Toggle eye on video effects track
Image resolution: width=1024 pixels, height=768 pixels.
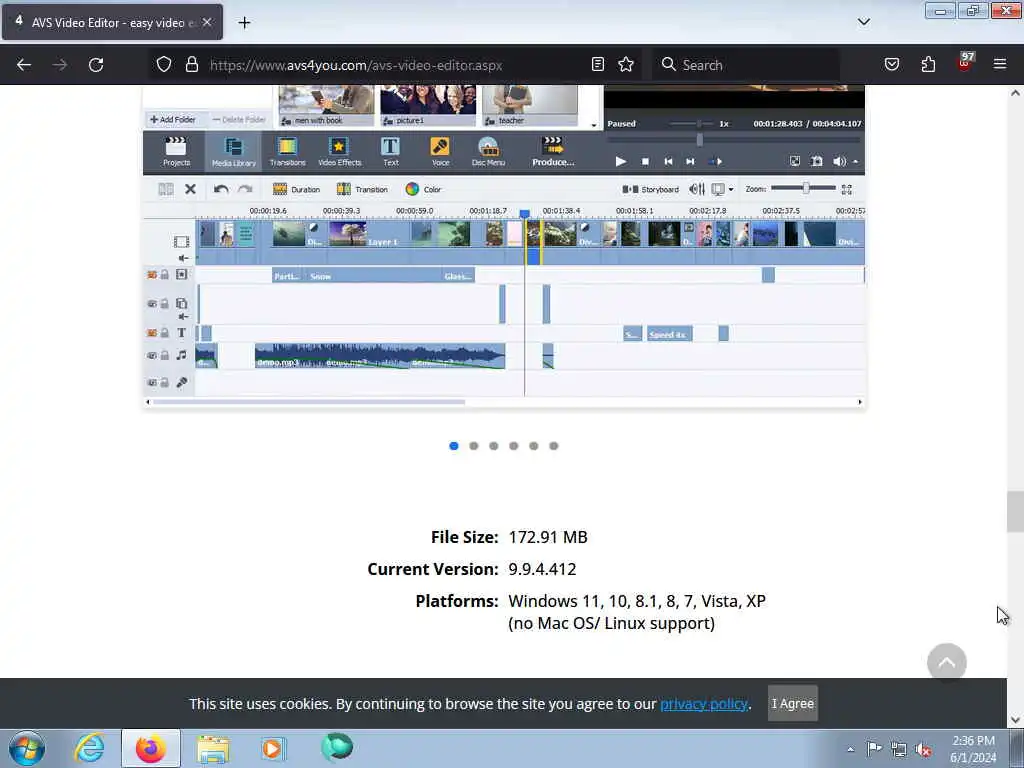coord(152,275)
